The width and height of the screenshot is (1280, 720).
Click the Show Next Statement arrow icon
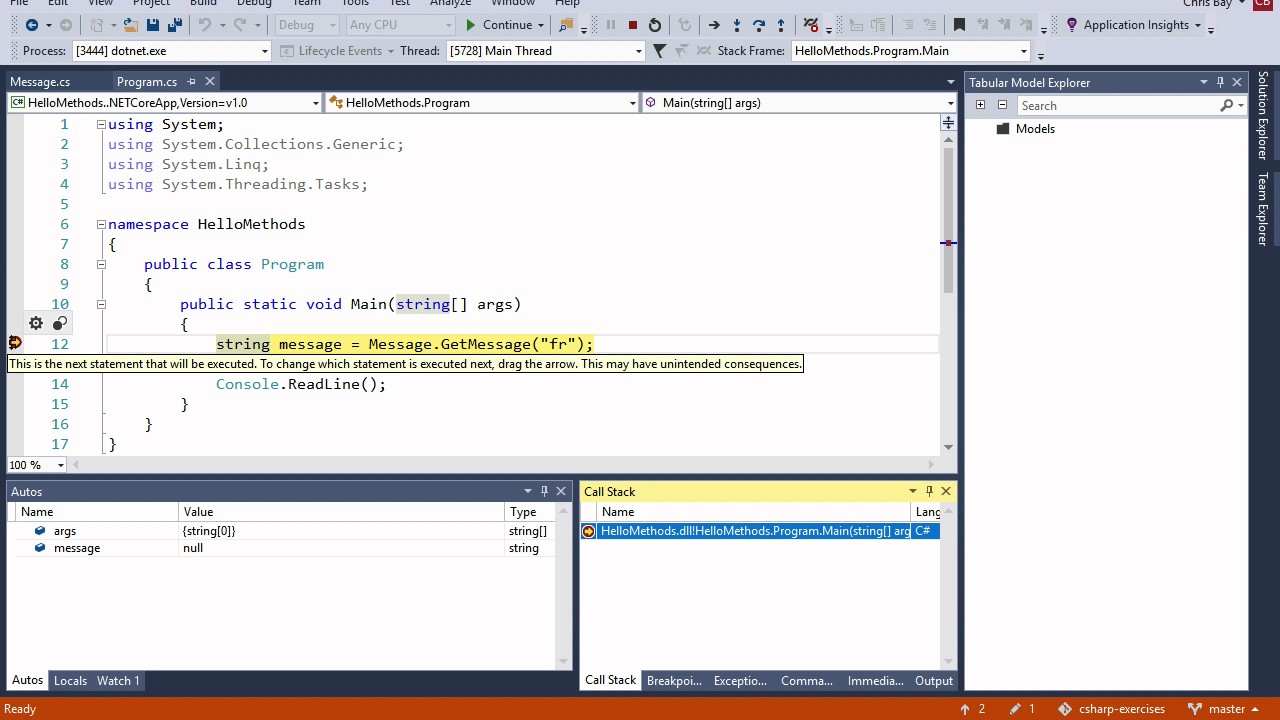714,25
